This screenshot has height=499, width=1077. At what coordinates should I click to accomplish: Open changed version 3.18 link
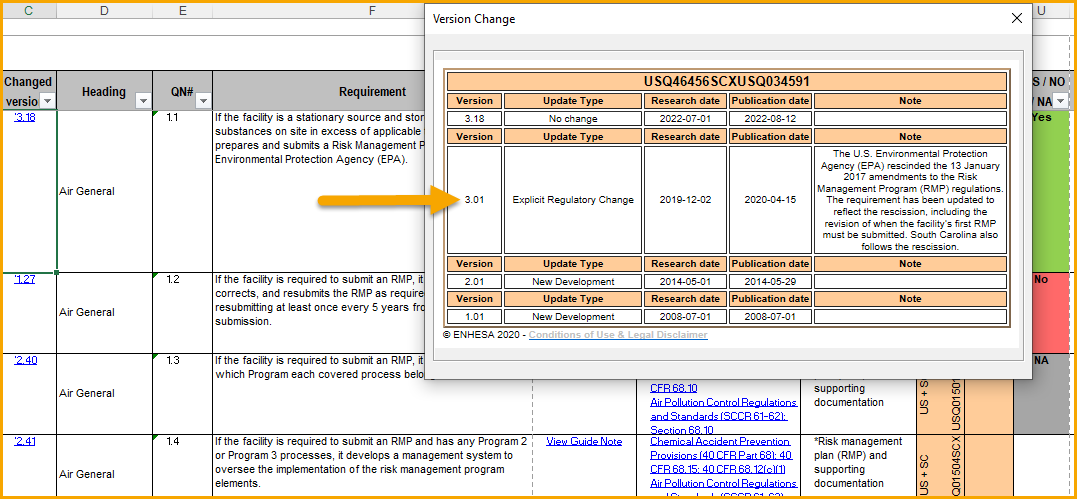coord(25,117)
